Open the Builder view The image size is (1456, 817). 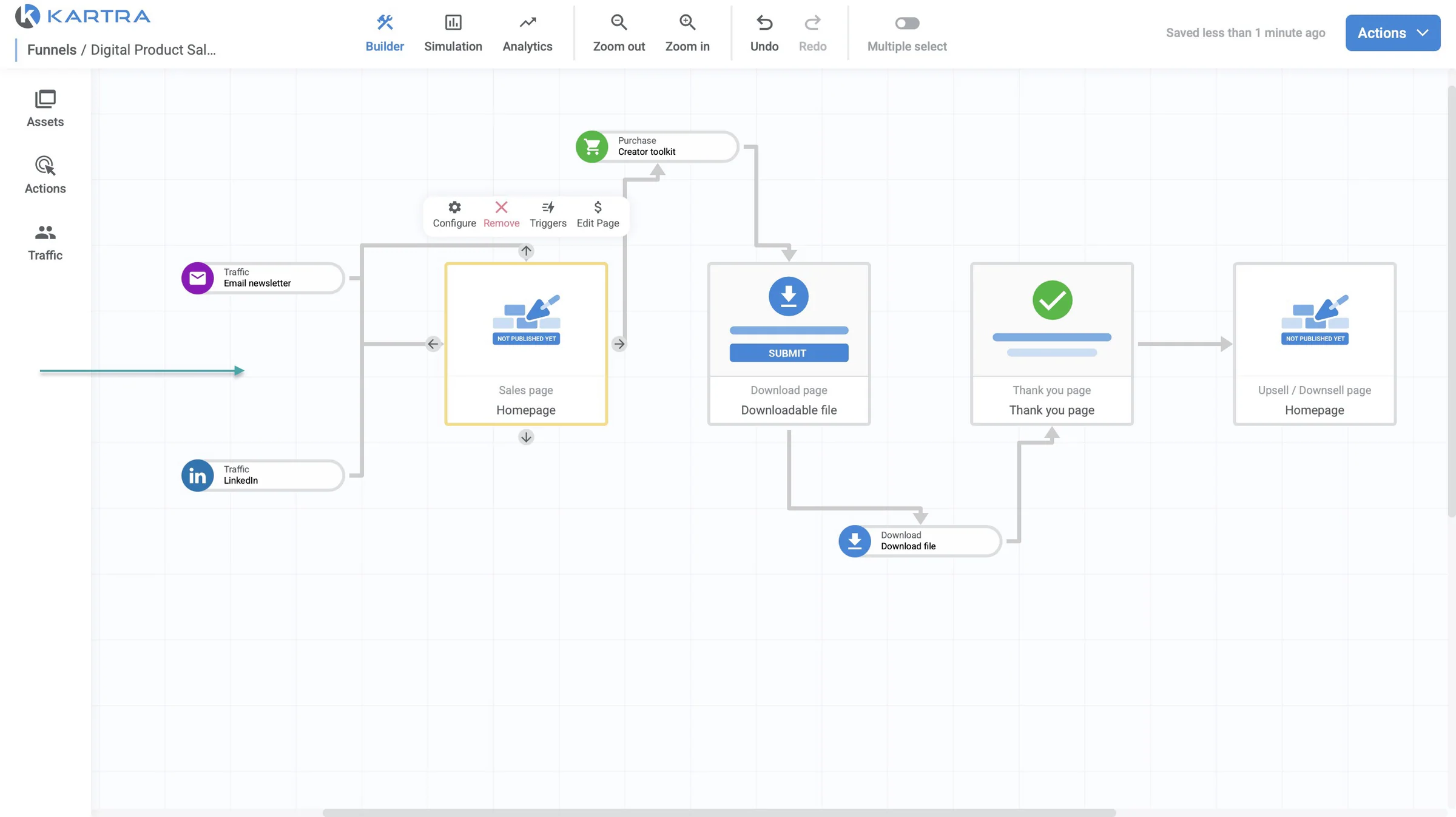(x=385, y=33)
